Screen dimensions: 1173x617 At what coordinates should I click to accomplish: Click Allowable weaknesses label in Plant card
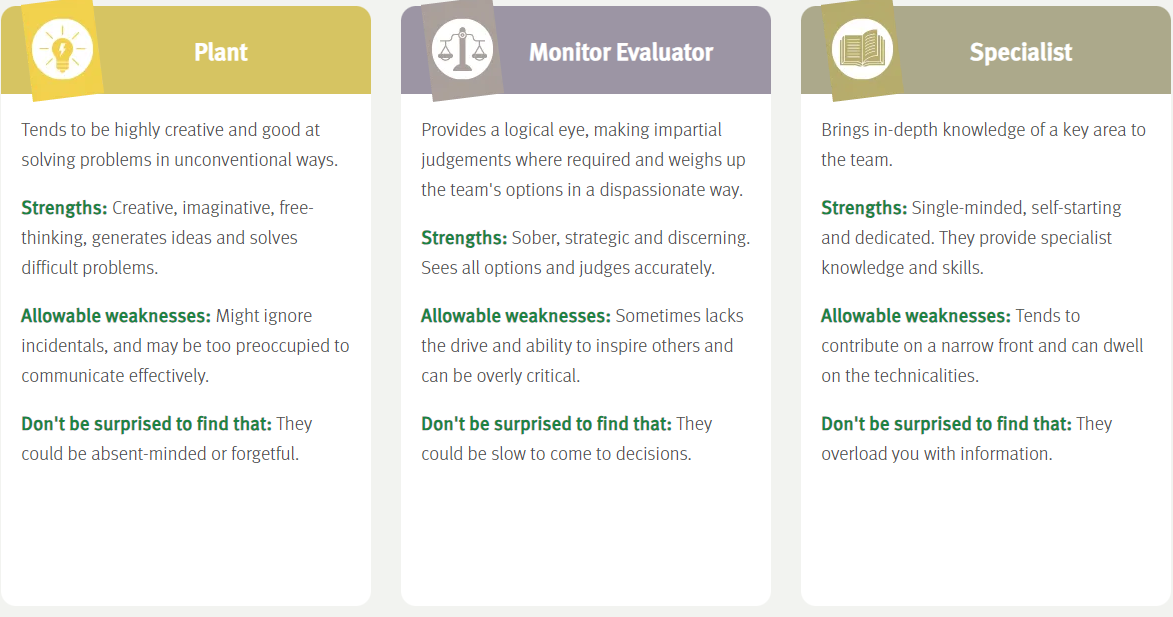116,316
